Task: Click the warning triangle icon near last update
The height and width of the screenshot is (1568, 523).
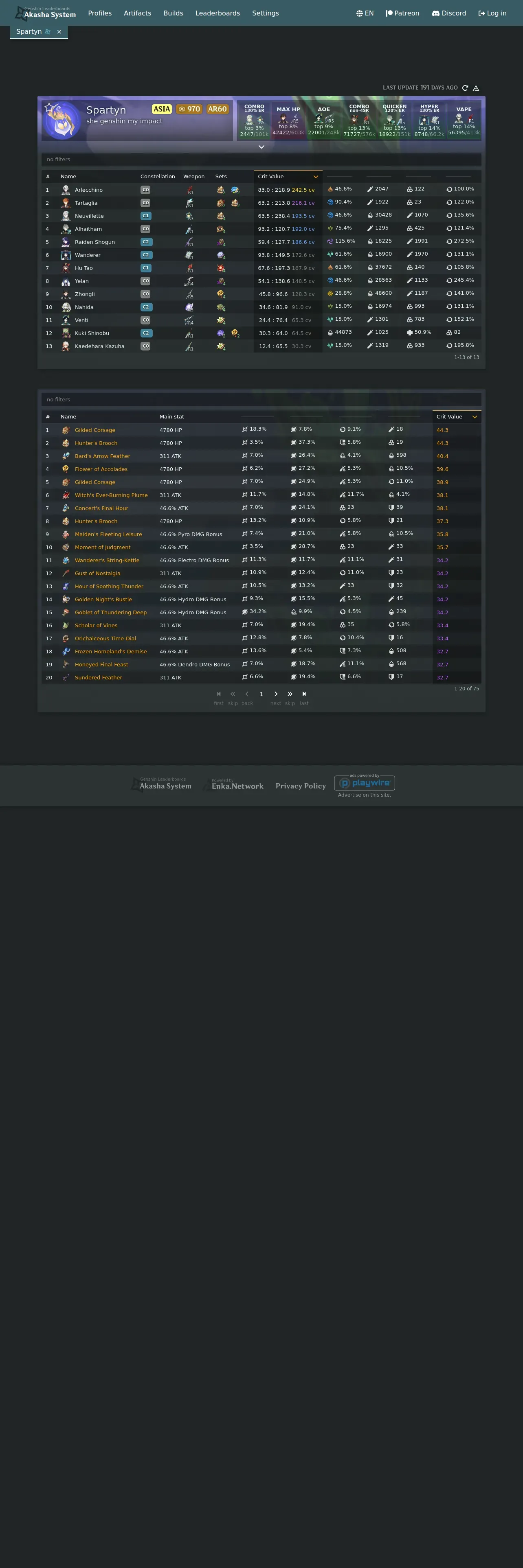Action: coord(476,88)
